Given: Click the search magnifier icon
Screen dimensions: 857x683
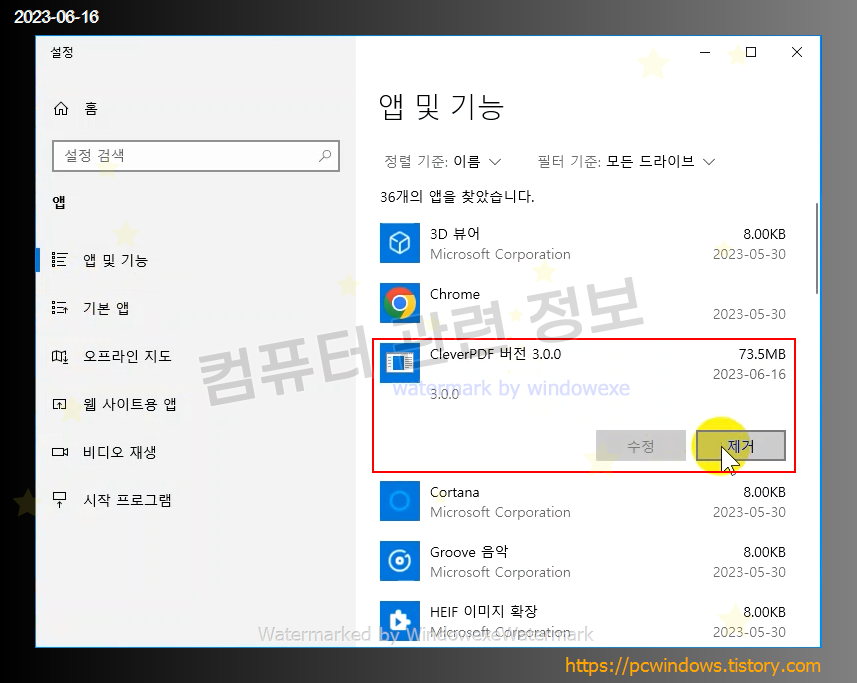Looking at the screenshot, I should [x=325, y=156].
